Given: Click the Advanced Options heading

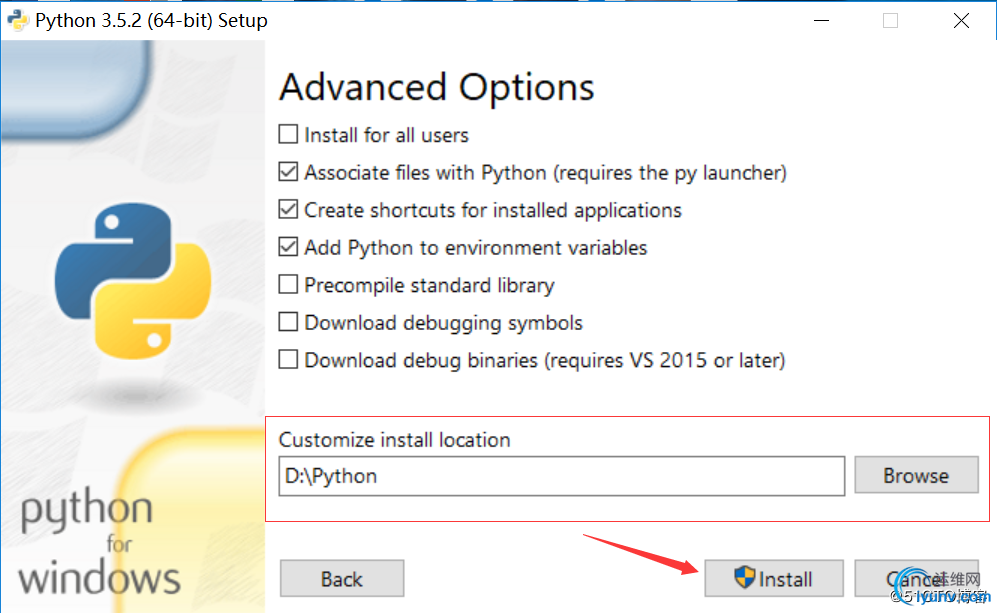Looking at the screenshot, I should [x=437, y=87].
